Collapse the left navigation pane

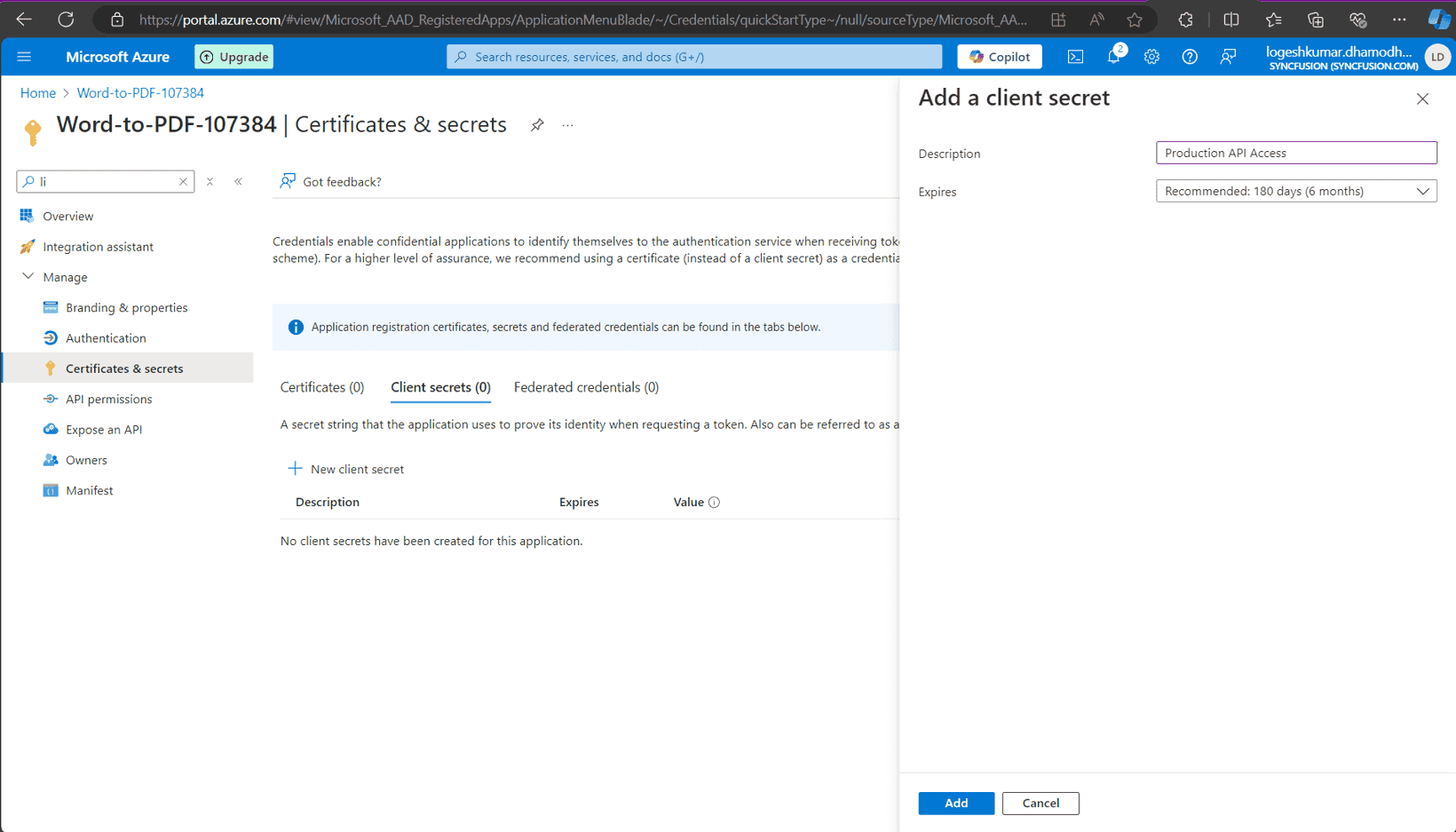click(x=238, y=181)
